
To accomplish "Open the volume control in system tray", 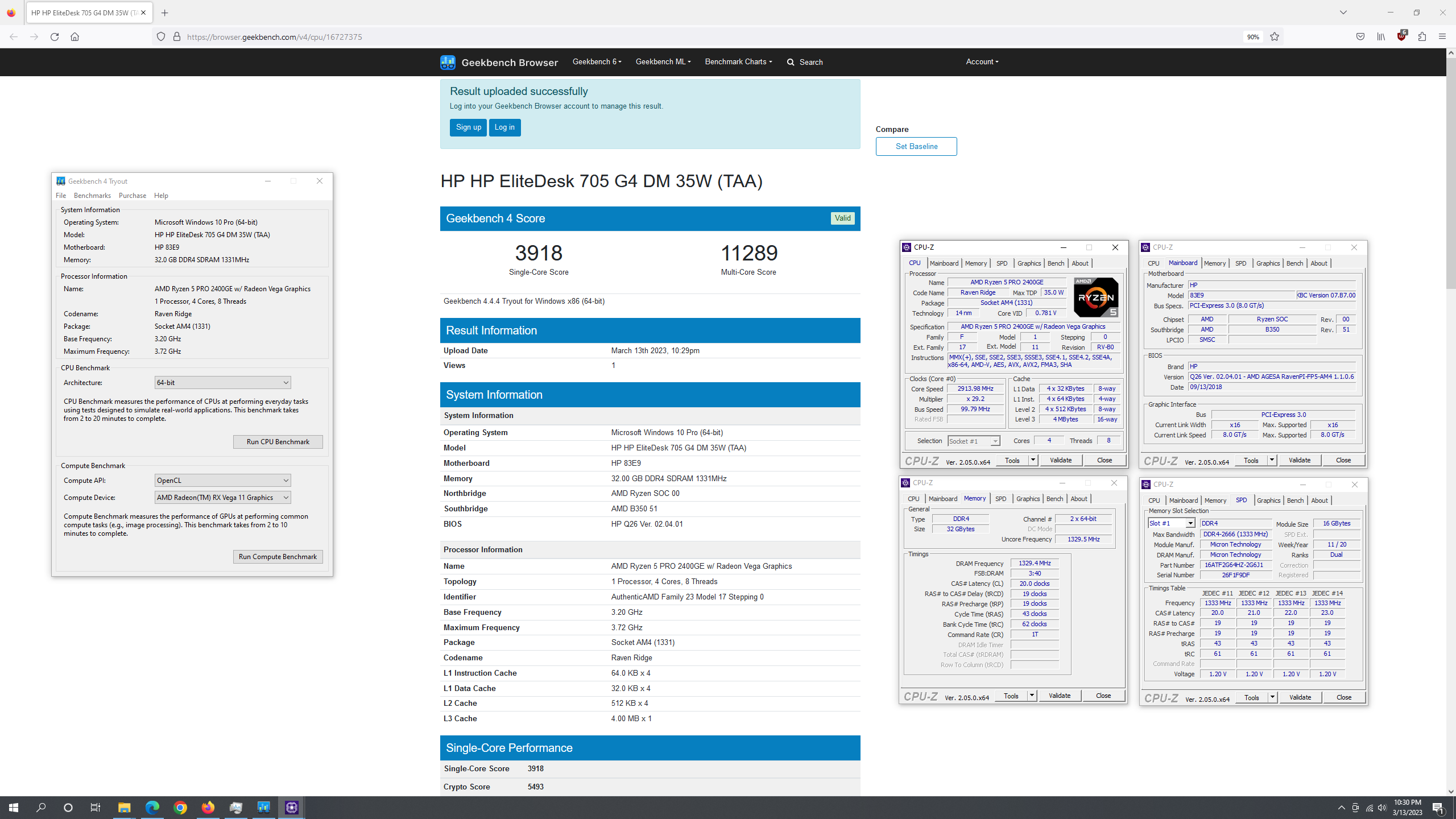I will [x=1382, y=808].
